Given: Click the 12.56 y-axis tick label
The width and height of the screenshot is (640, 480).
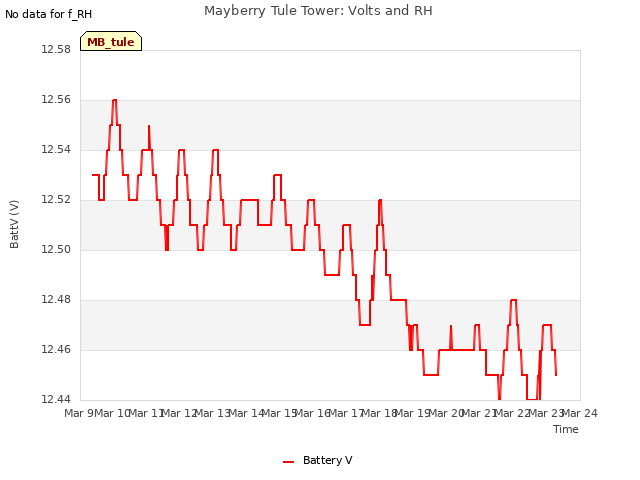Looking at the screenshot, I should coord(56,100).
